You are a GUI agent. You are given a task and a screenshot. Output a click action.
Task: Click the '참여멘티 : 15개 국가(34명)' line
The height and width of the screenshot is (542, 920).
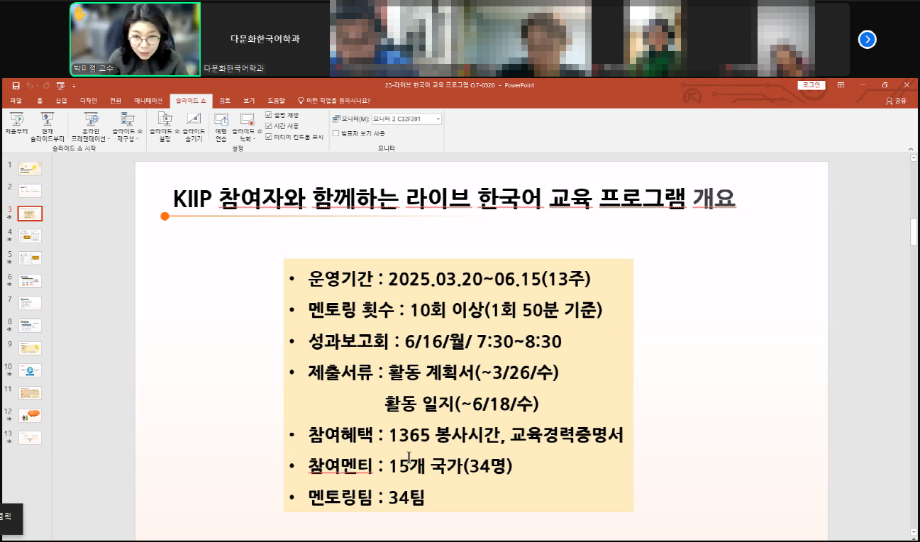click(410, 466)
